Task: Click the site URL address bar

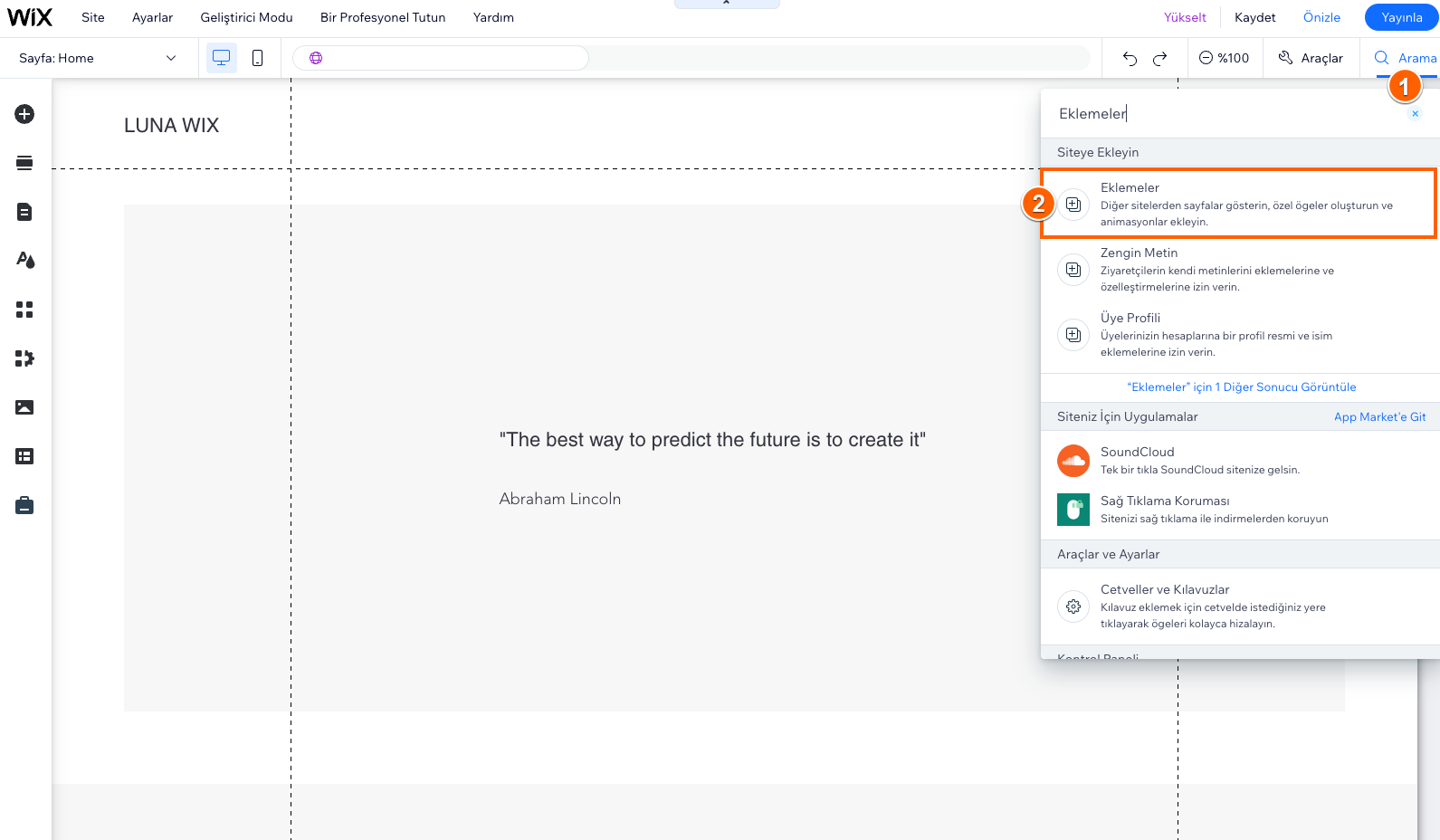Action: click(441, 58)
